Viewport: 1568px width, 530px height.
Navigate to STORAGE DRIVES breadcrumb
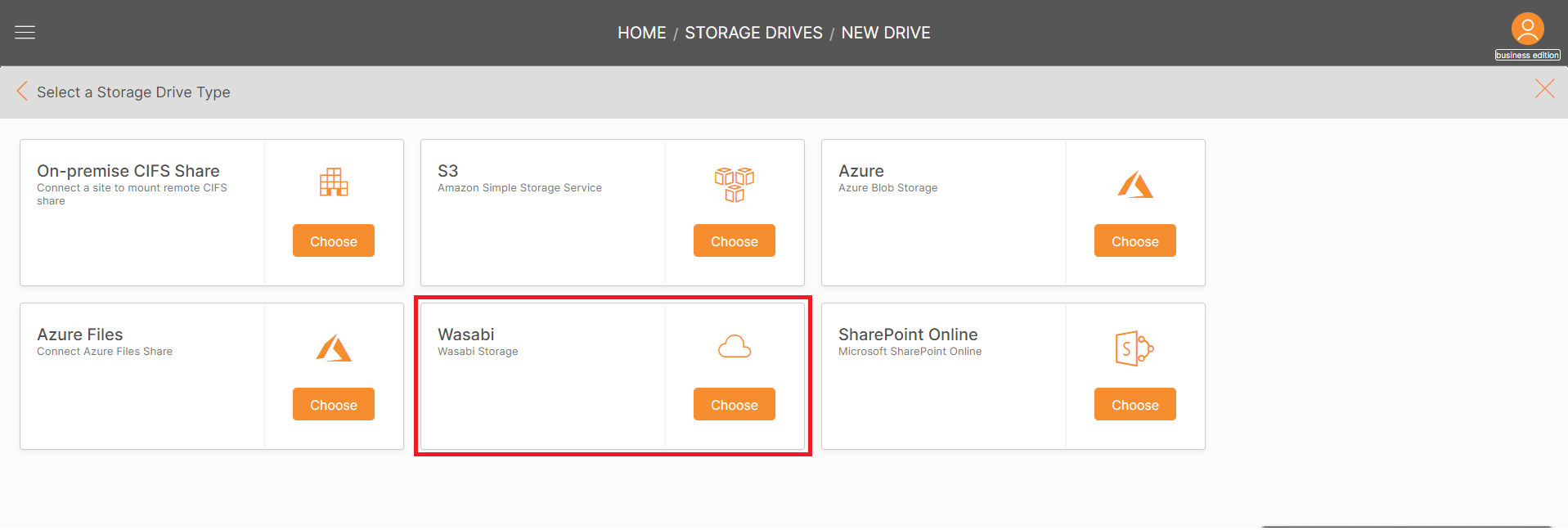pyautogui.click(x=753, y=33)
